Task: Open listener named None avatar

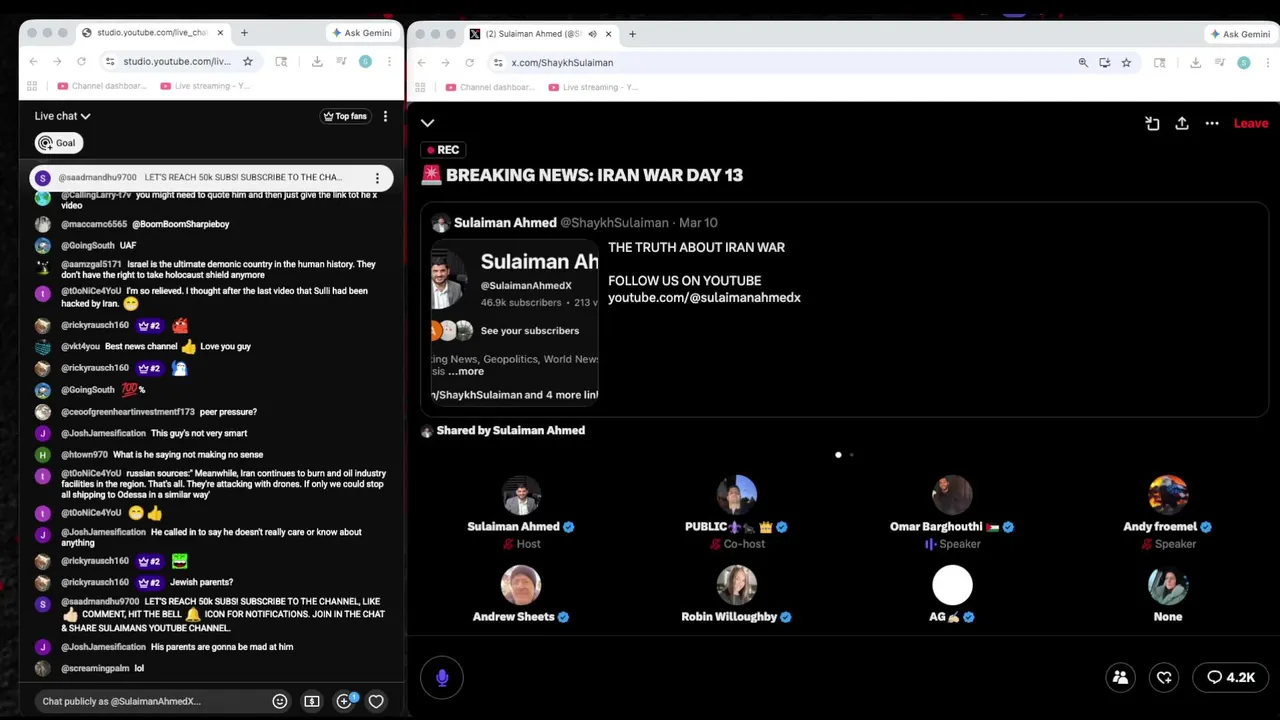Action: [1168, 585]
